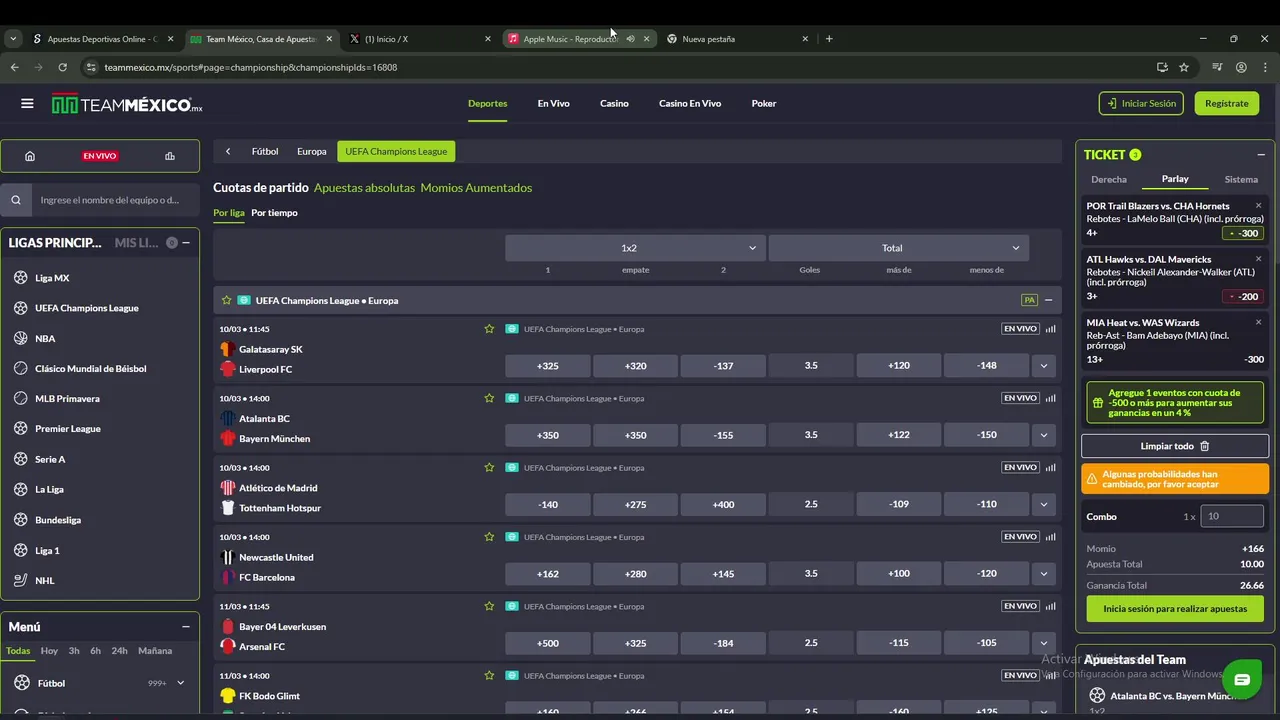The width and height of the screenshot is (1280, 720).
Task: Minimize the Ticket panel
Action: [1261, 155]
